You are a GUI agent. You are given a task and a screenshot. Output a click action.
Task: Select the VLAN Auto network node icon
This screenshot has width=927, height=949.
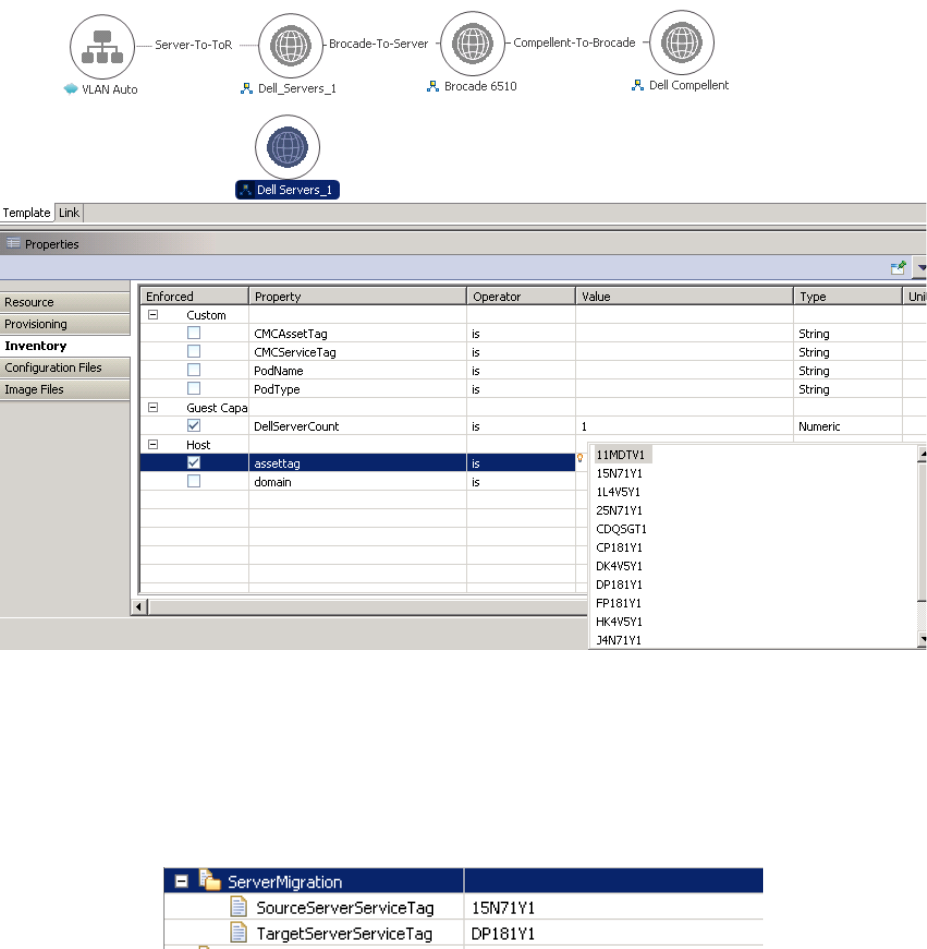tap(102, 45)
